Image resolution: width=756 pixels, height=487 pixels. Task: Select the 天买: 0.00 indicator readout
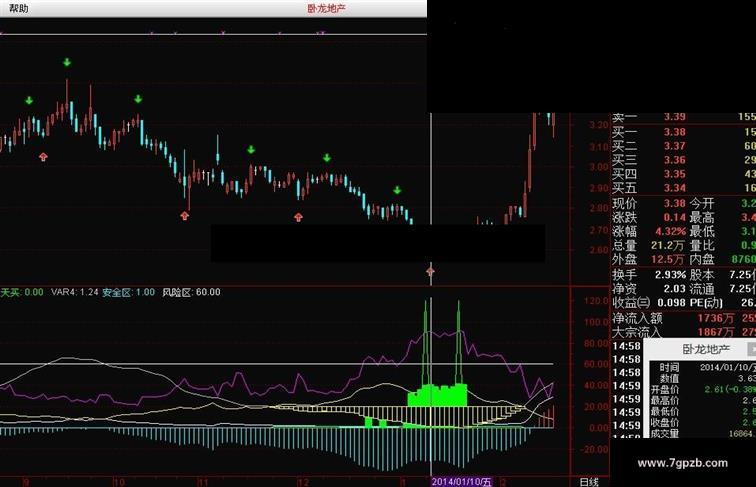tap(22, 292)
